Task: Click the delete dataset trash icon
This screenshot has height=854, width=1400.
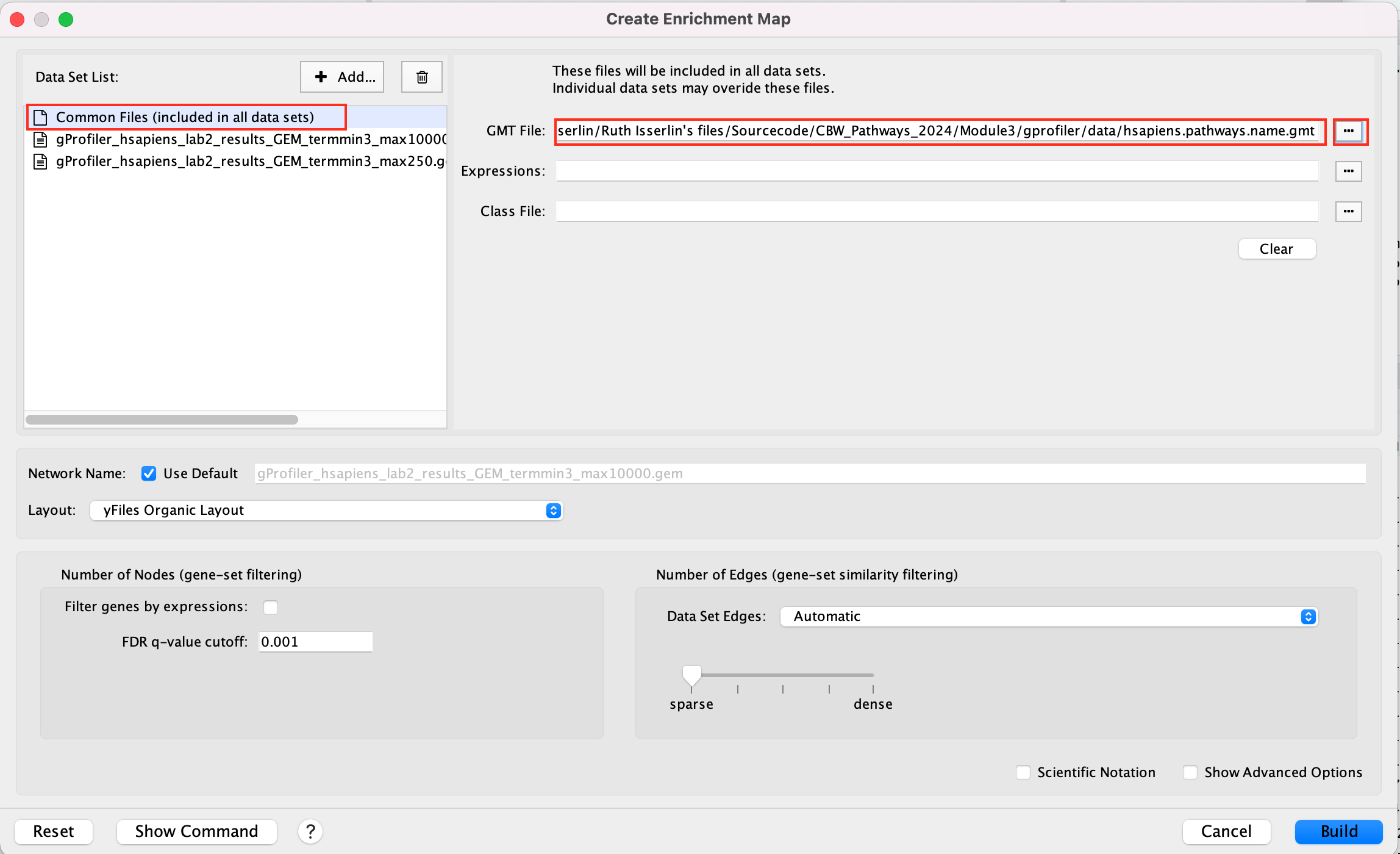Action: click(421, 77)
